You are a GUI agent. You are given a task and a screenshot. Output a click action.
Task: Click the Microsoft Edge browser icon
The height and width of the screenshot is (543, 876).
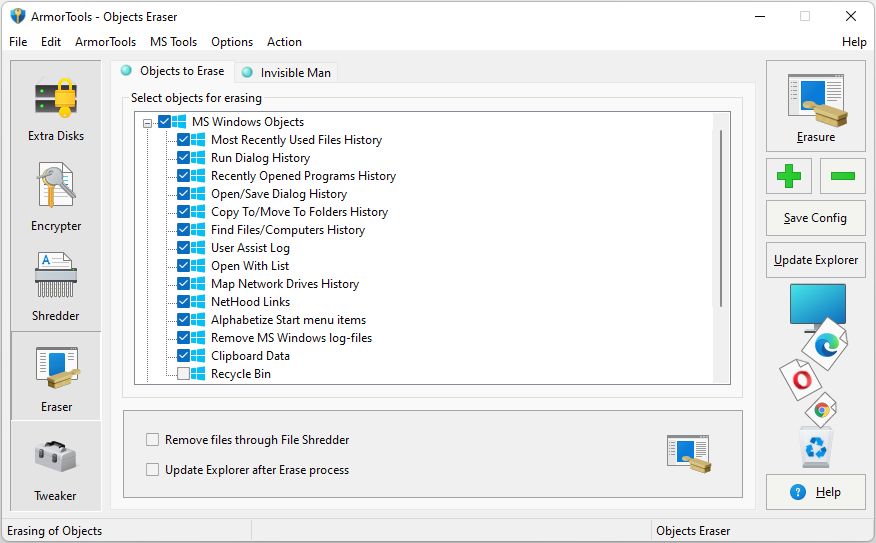pos(827,345)
